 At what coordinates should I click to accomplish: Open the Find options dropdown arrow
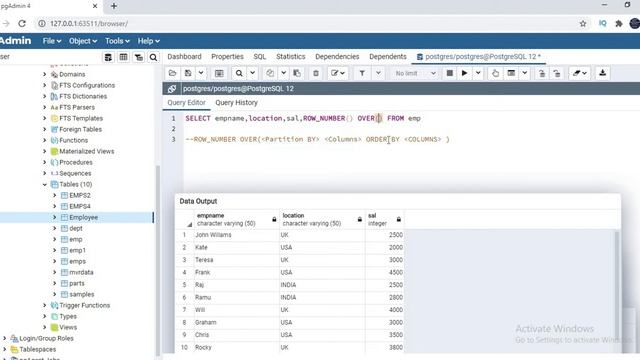pyautogui.click(x=253, y=73)
